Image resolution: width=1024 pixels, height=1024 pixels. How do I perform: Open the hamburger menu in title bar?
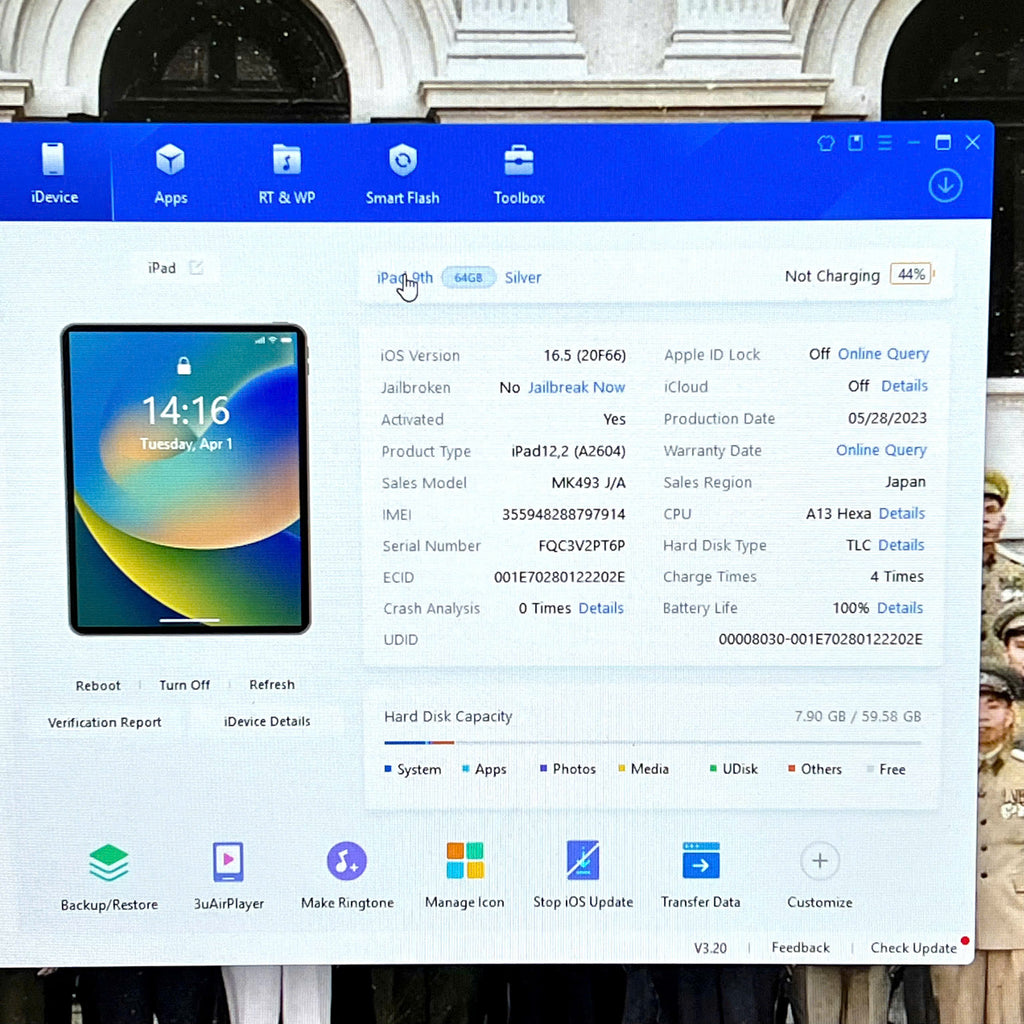(x=885, y=143)
